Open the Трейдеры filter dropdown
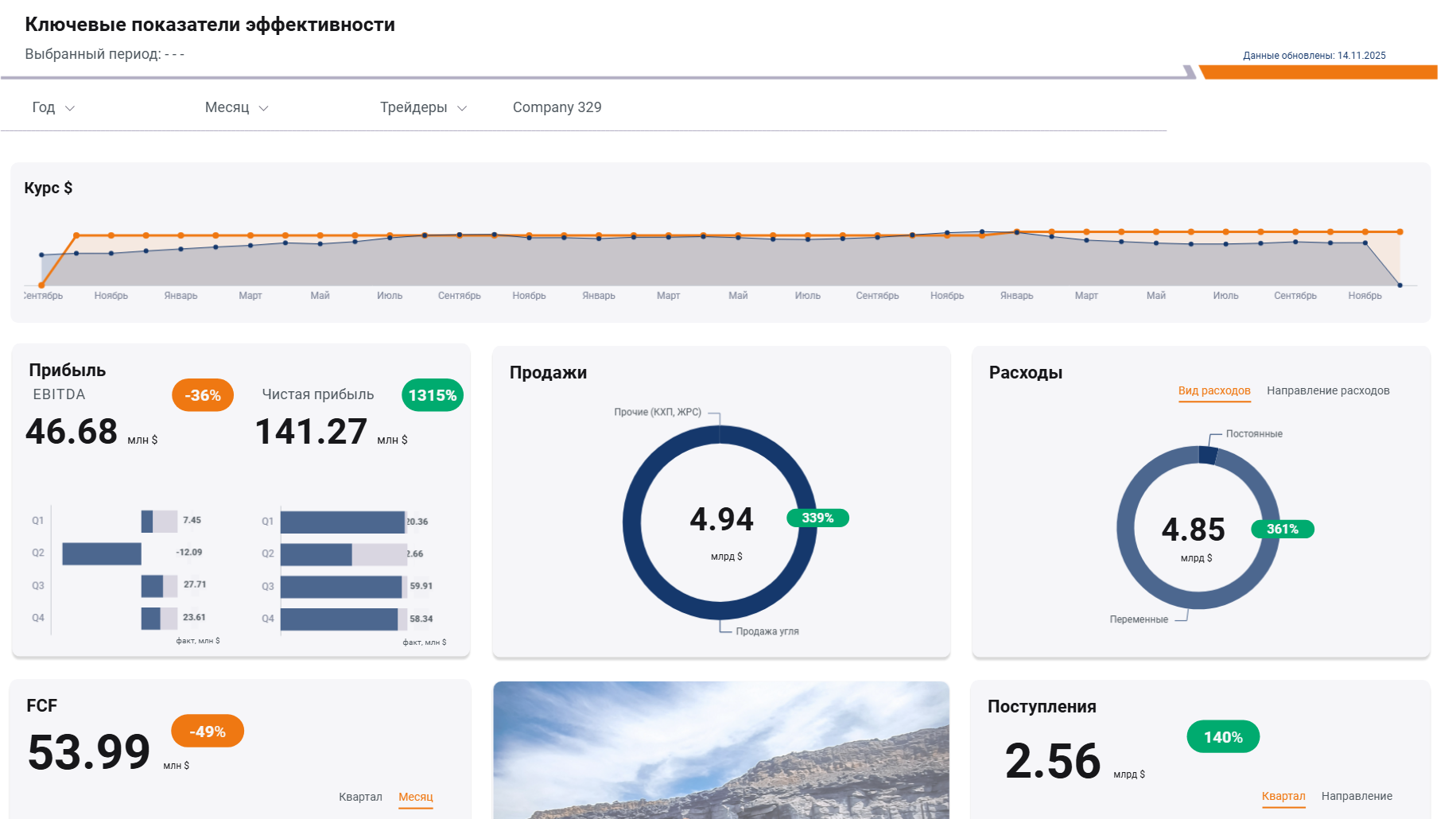The image size is (1456, 819). 423,107
